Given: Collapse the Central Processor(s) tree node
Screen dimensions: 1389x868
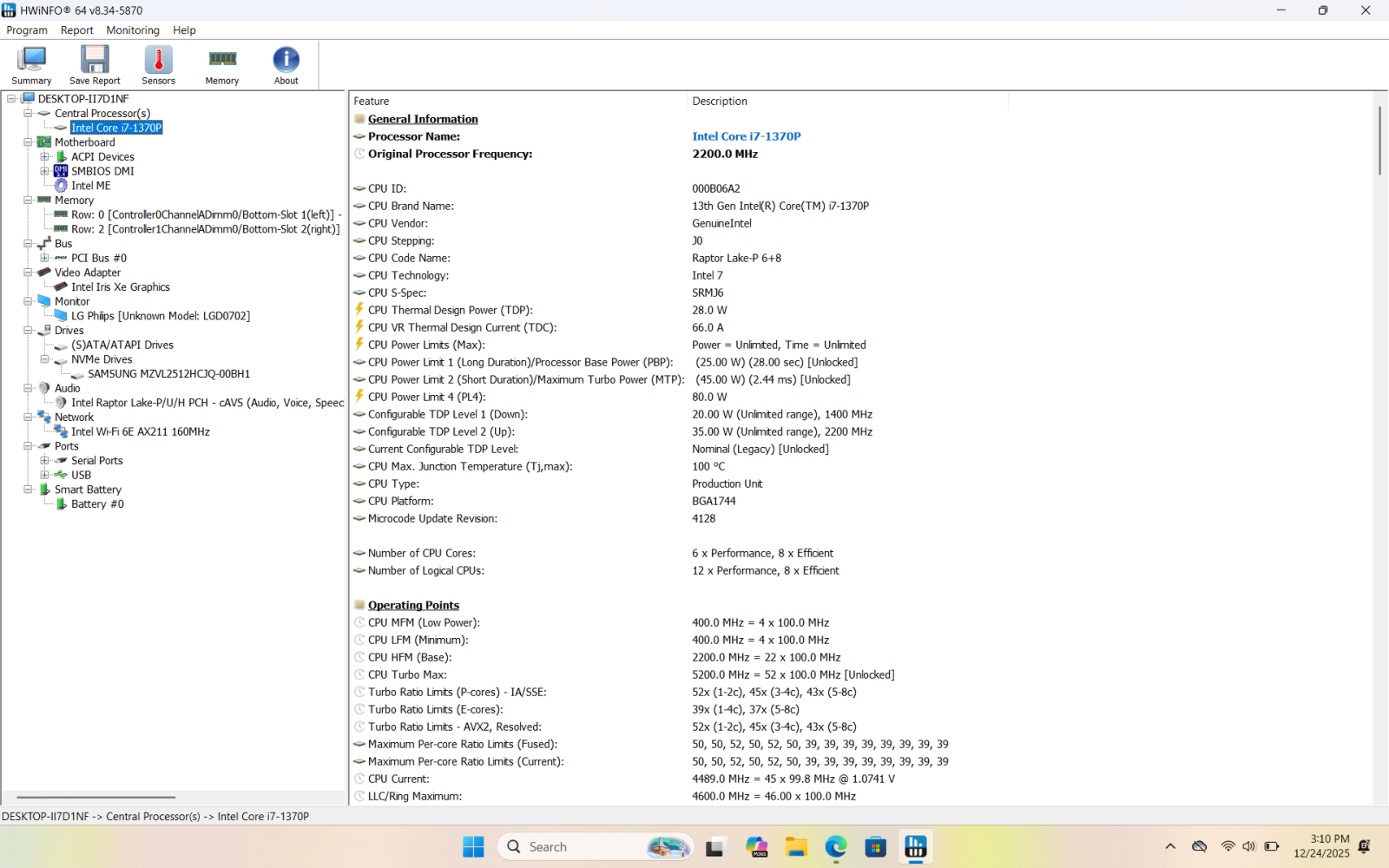Looking at the screenshot, I should pos(28,113).
